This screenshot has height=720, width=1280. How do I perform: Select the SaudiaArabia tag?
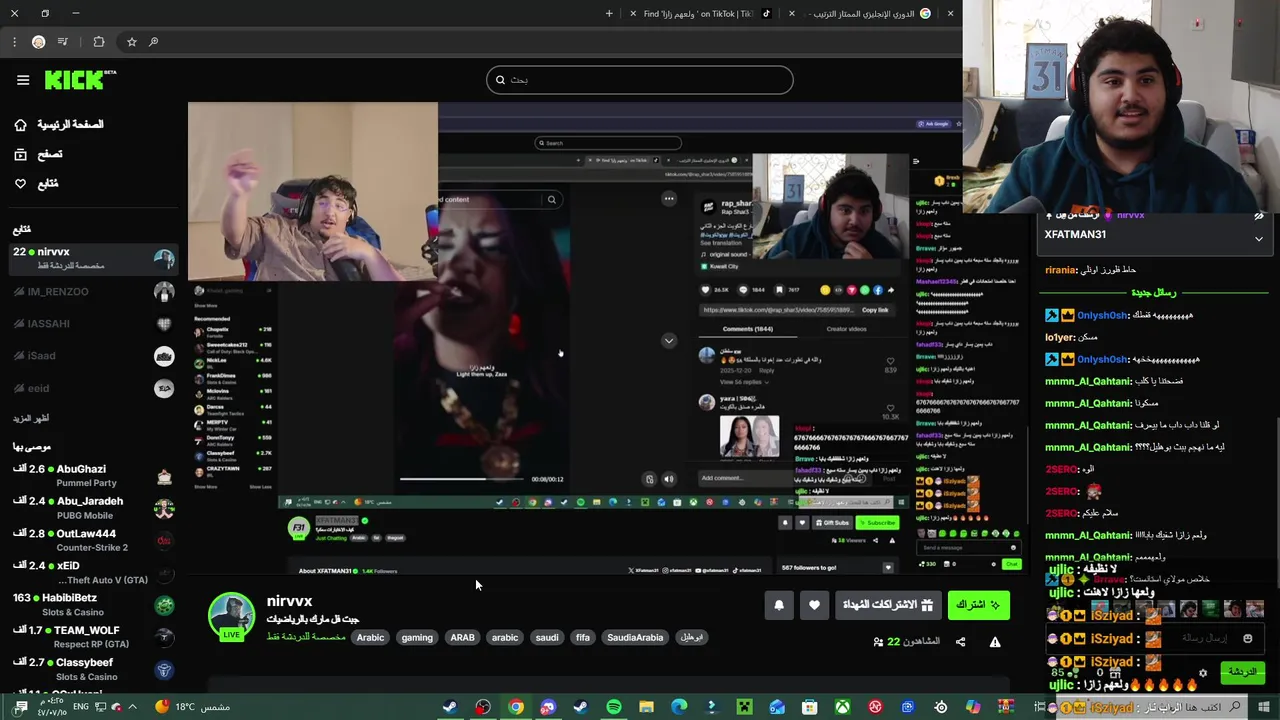tap(635, 638)
